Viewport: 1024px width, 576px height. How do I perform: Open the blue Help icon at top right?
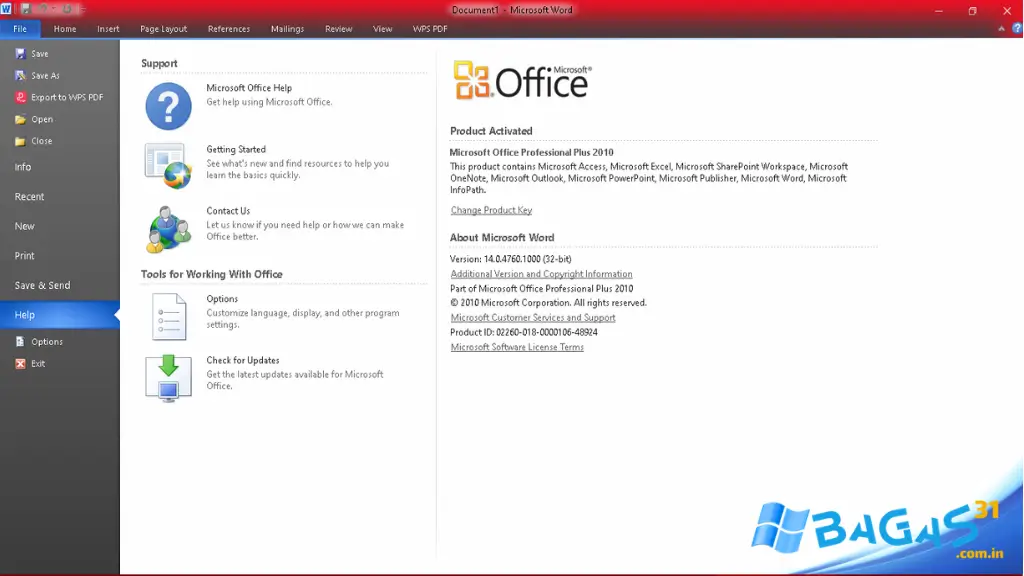coord(1016,28)
